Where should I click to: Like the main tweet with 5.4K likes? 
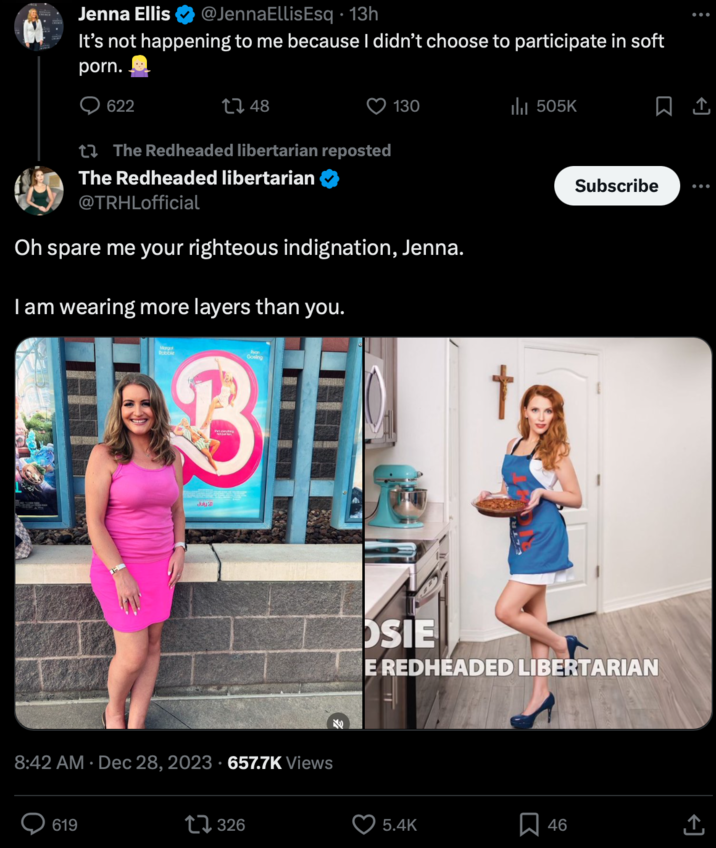click(364, 824)
